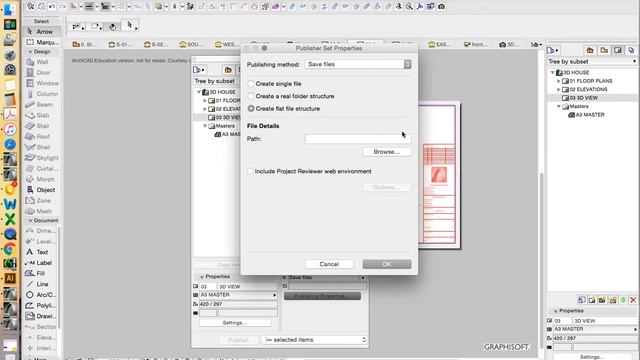
Task: Open the selected items dropdown in Organizer
Action: point(315,340)
